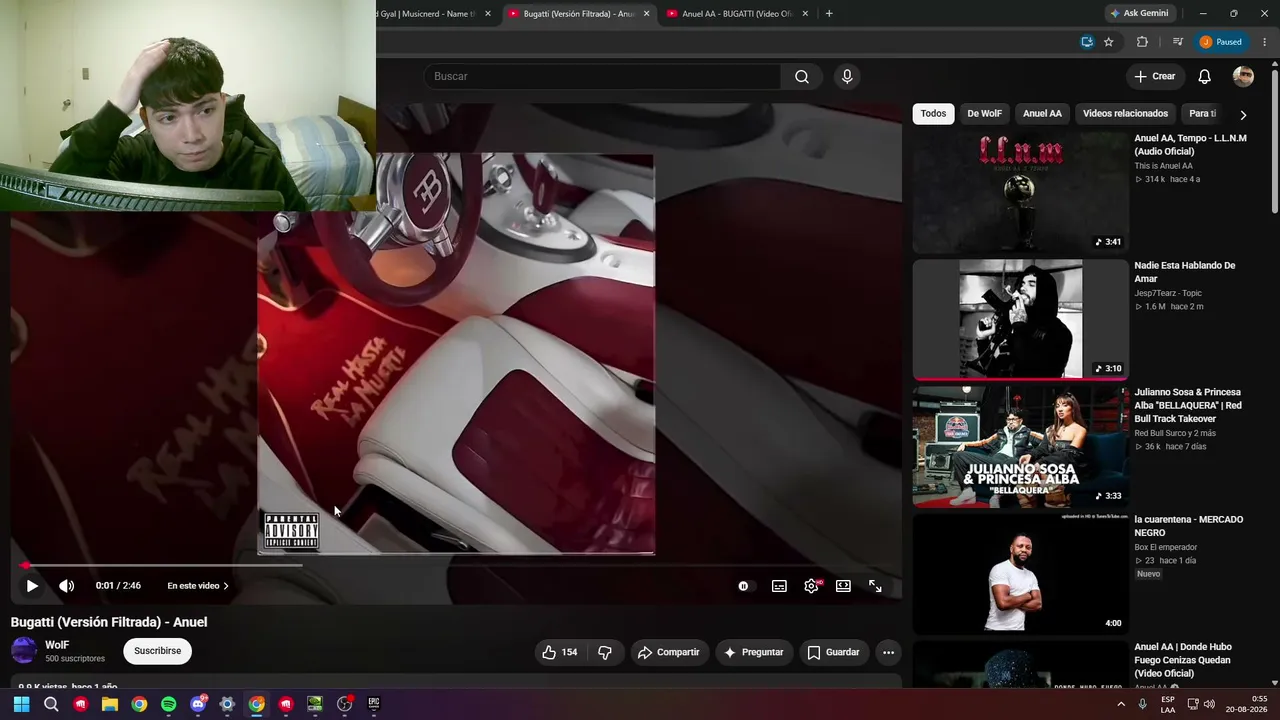
Task: Select the 'Anuel AA' filter chip
Action: click(1042, 113)
